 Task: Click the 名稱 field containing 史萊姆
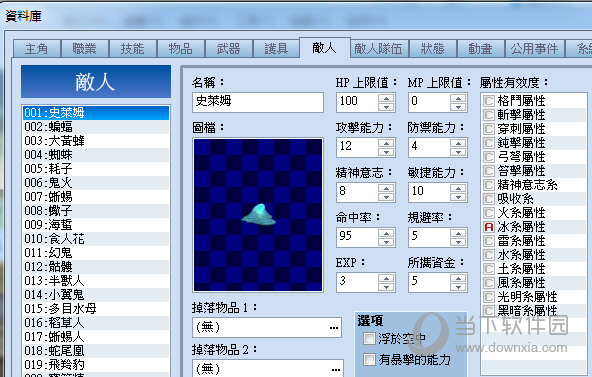click(x=258, y=102)
